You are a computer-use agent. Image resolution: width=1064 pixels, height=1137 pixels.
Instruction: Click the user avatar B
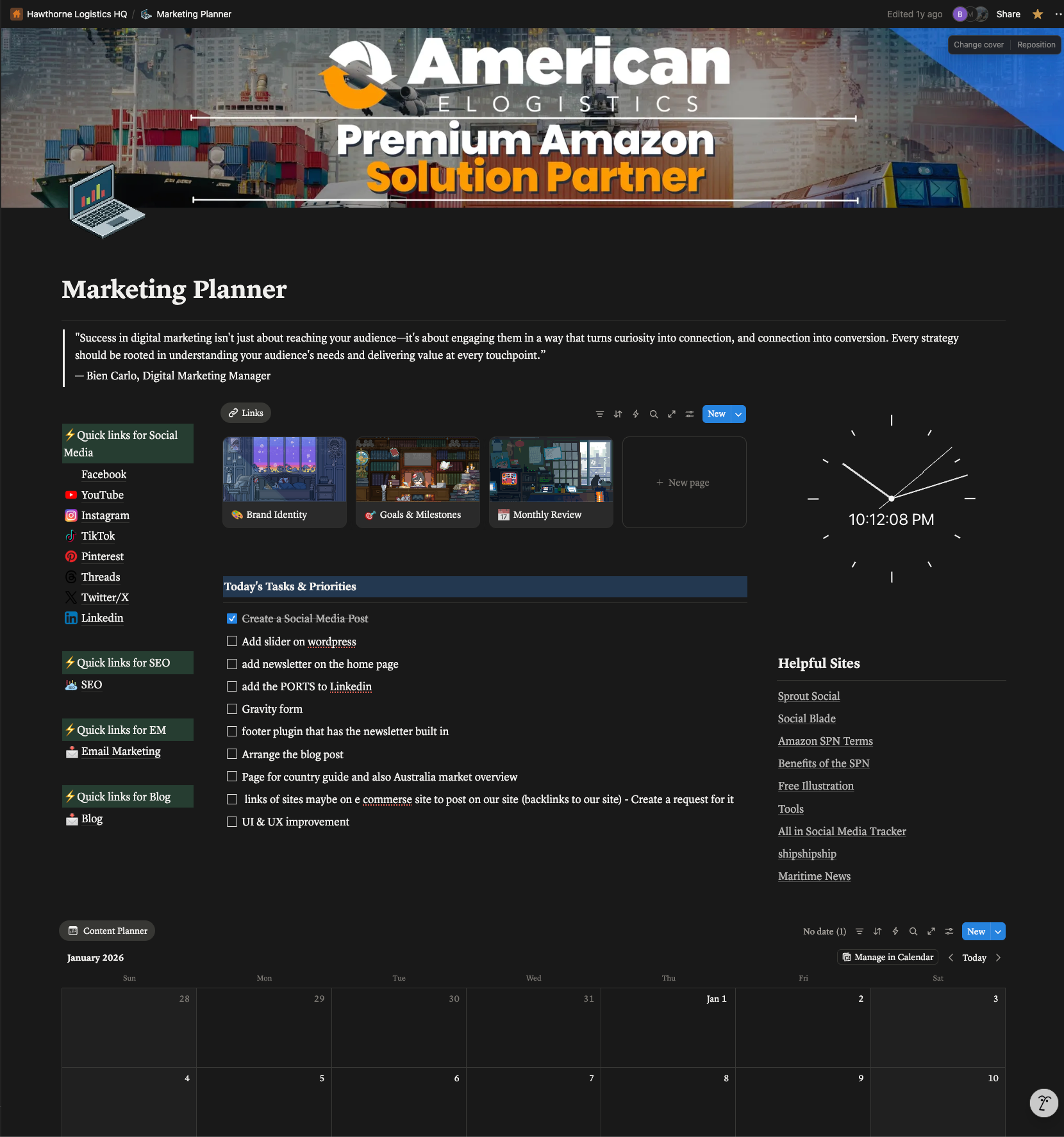[960, 14]
